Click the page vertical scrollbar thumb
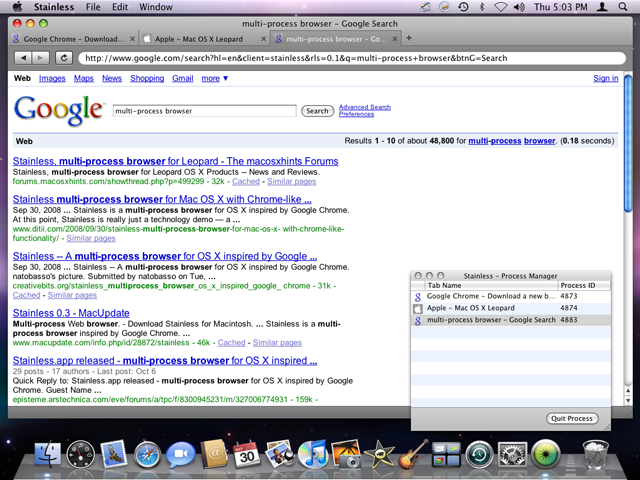Image resolution: width=640 pixels, height=480 pixels. coord(628,143)
